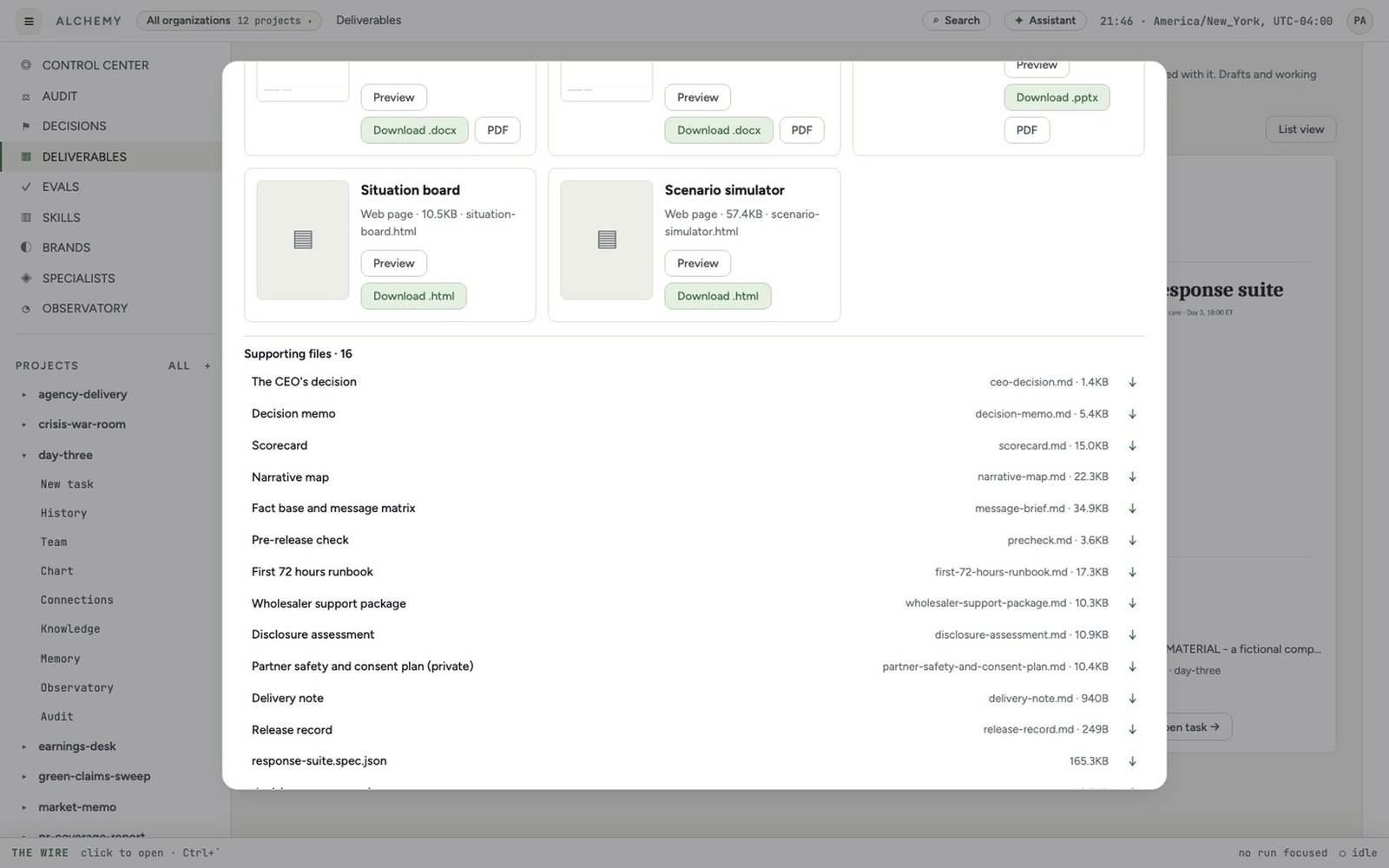Download scorecard.md using arrow icon
Screen dimensions: 1389x868
[x=1132, y=446]
